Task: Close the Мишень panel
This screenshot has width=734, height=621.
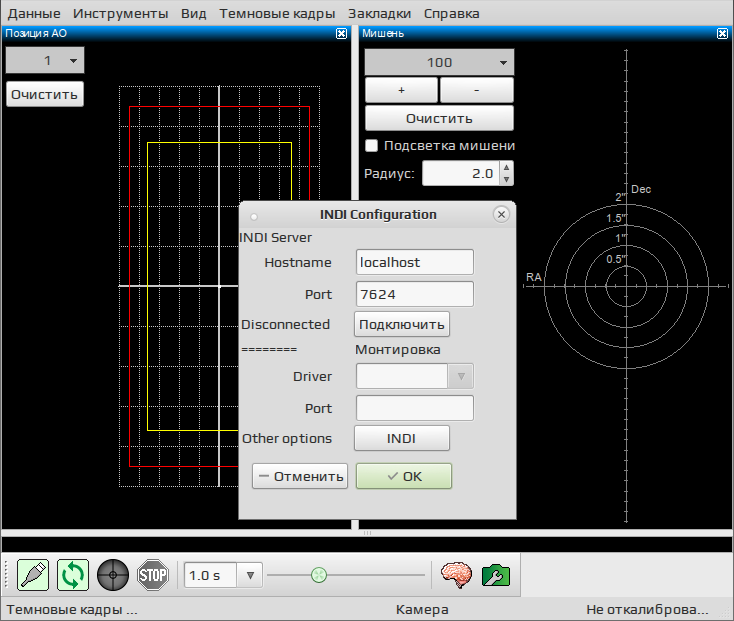Action: [722, 33]
